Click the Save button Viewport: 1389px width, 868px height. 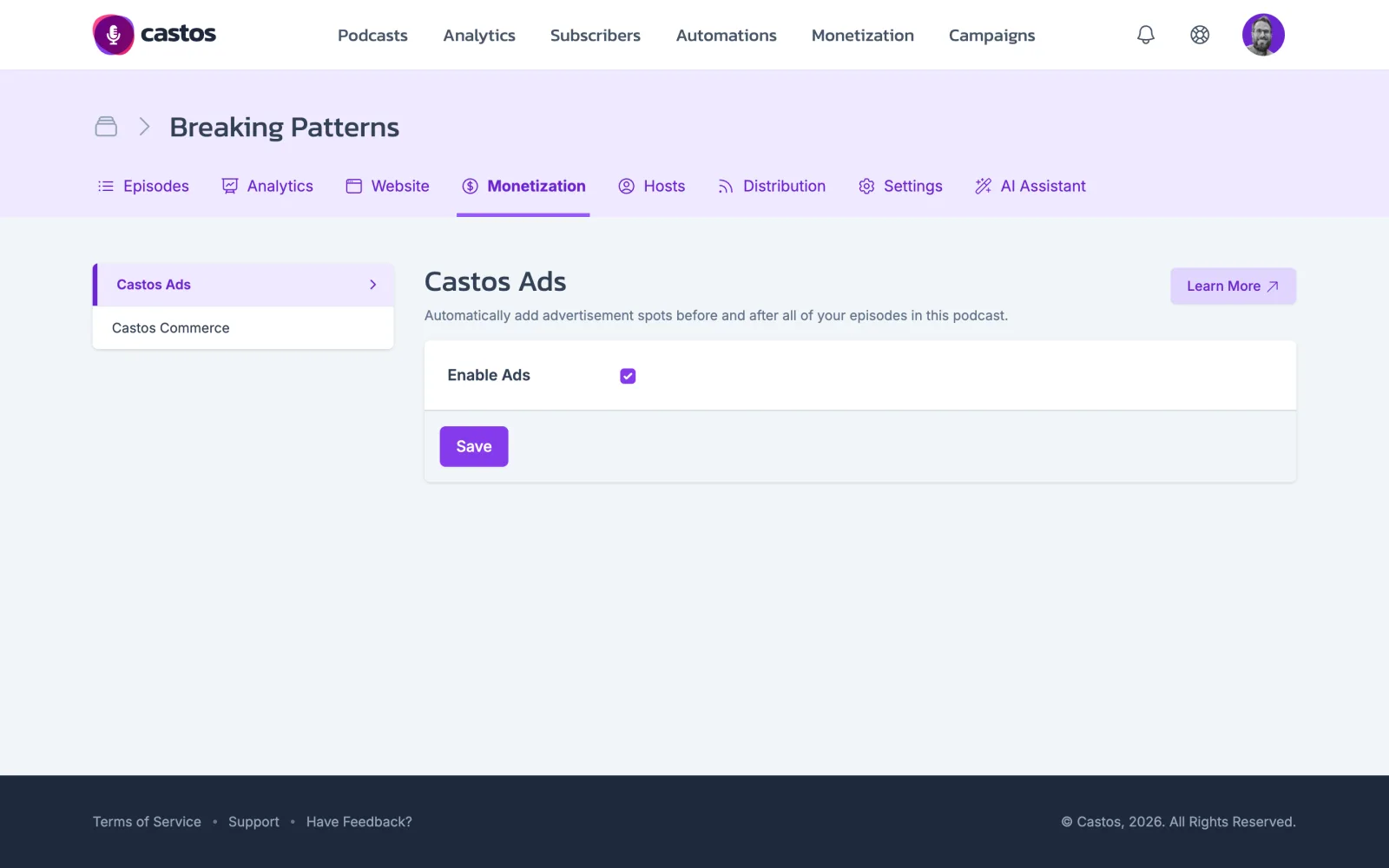pos(474,446)
